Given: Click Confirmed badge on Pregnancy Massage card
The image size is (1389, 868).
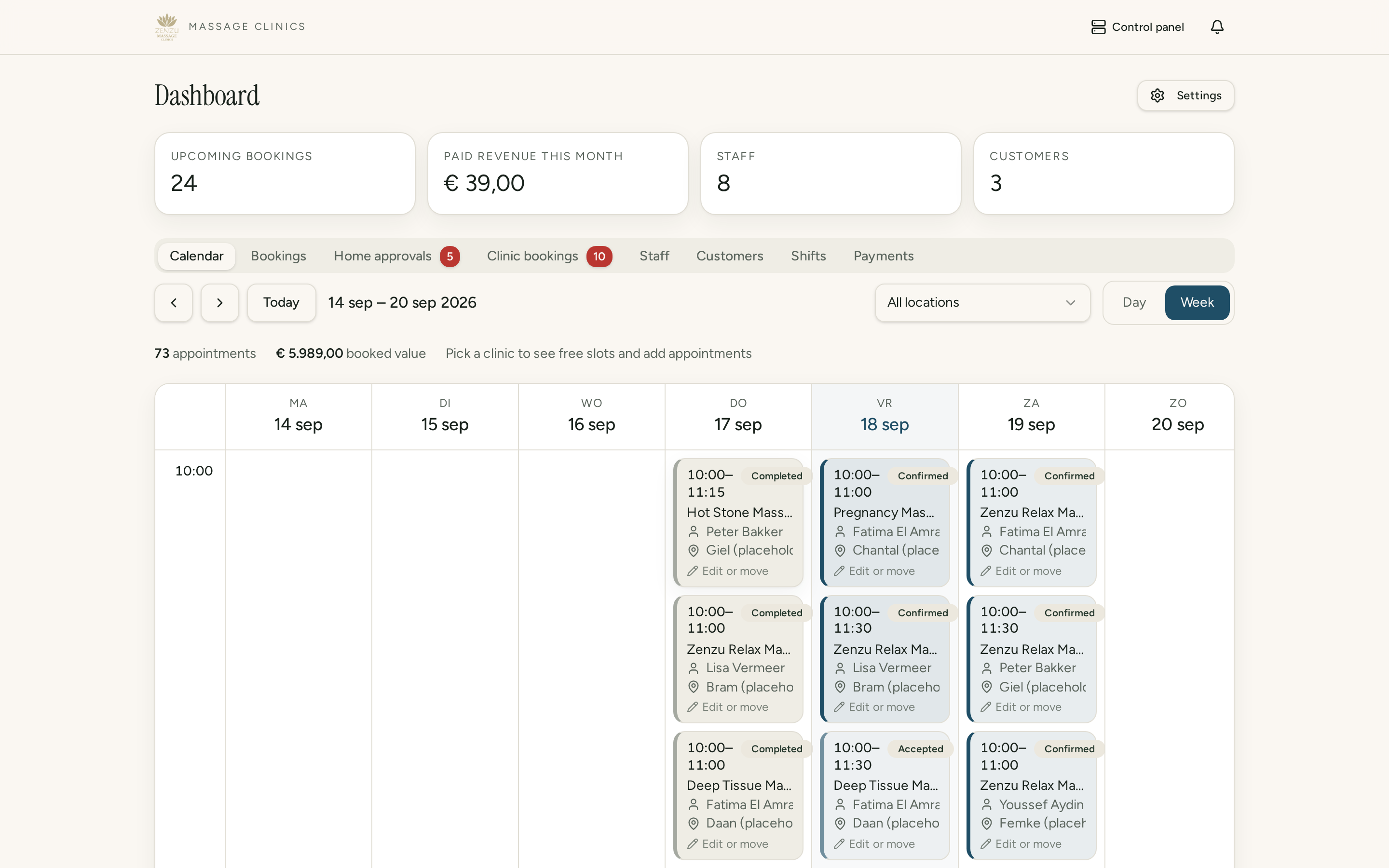Looking at the screenshot, I should [922, 476].
